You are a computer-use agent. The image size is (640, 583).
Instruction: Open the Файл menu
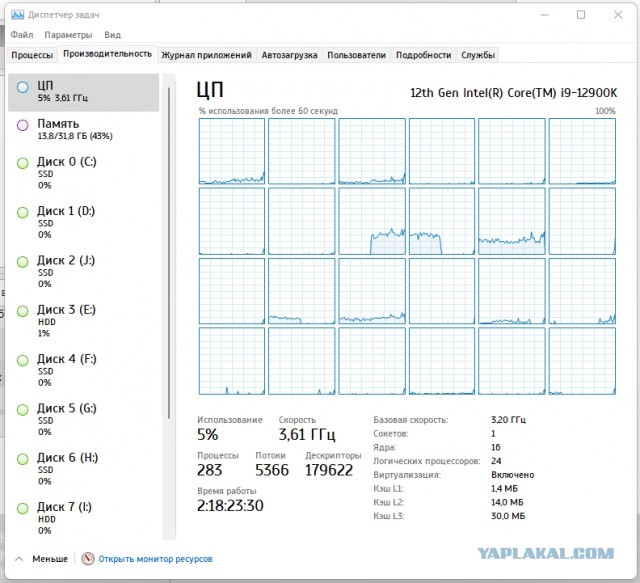tap(22, 35)
